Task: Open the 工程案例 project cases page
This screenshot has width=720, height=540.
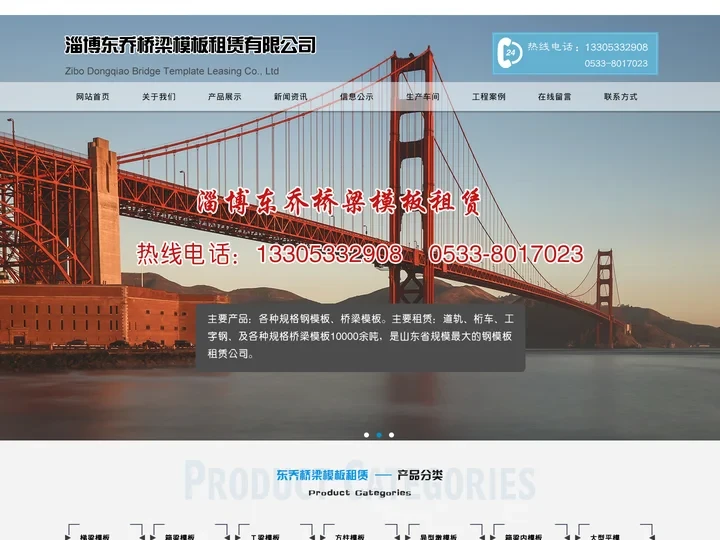Action: [489, 96]
